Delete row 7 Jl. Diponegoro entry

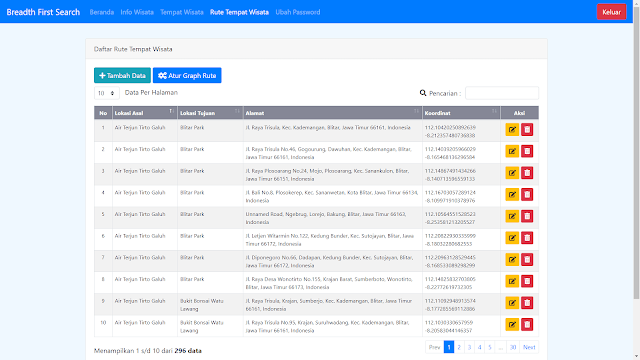(527, 260)
